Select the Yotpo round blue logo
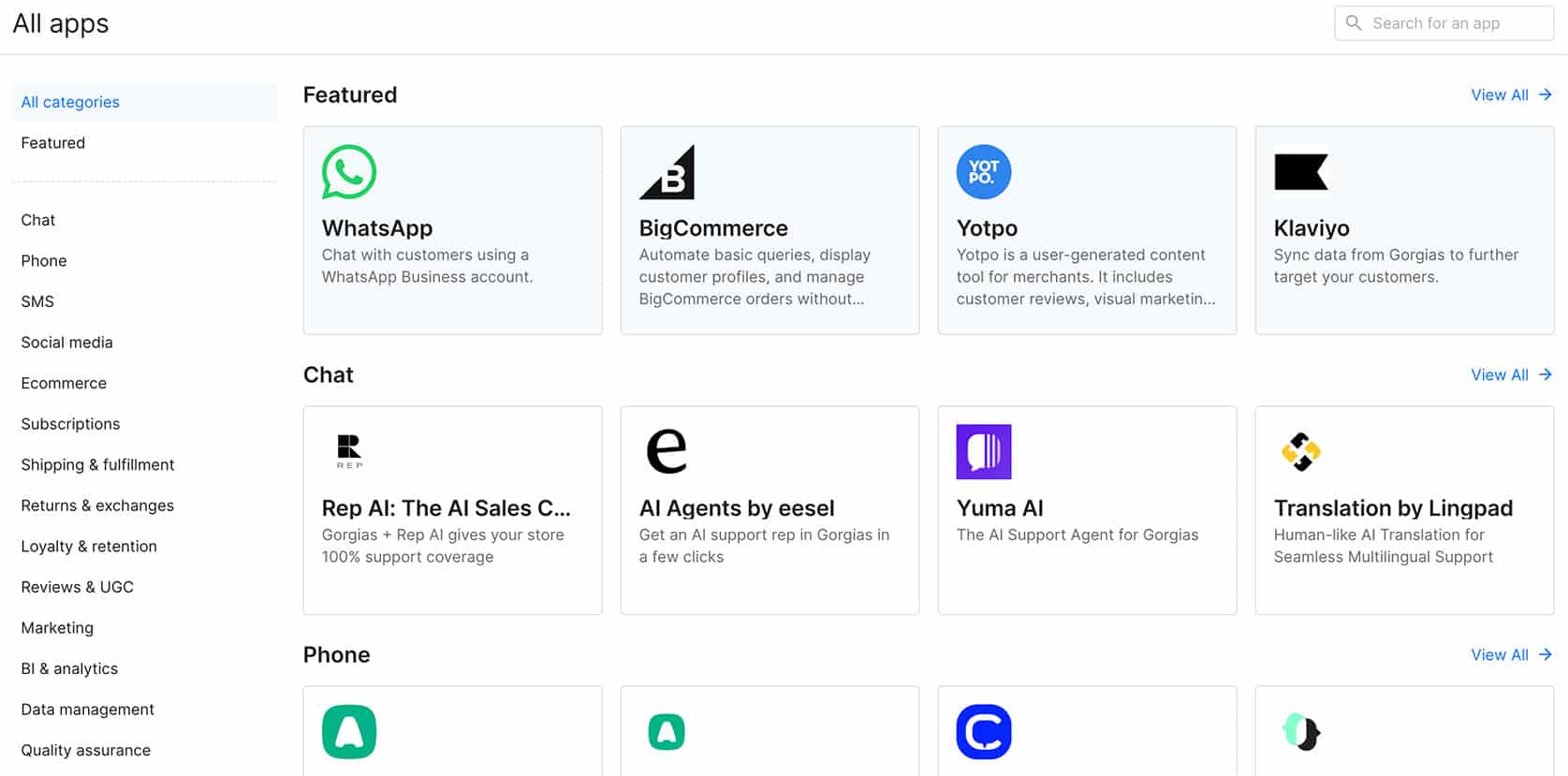 984,171
